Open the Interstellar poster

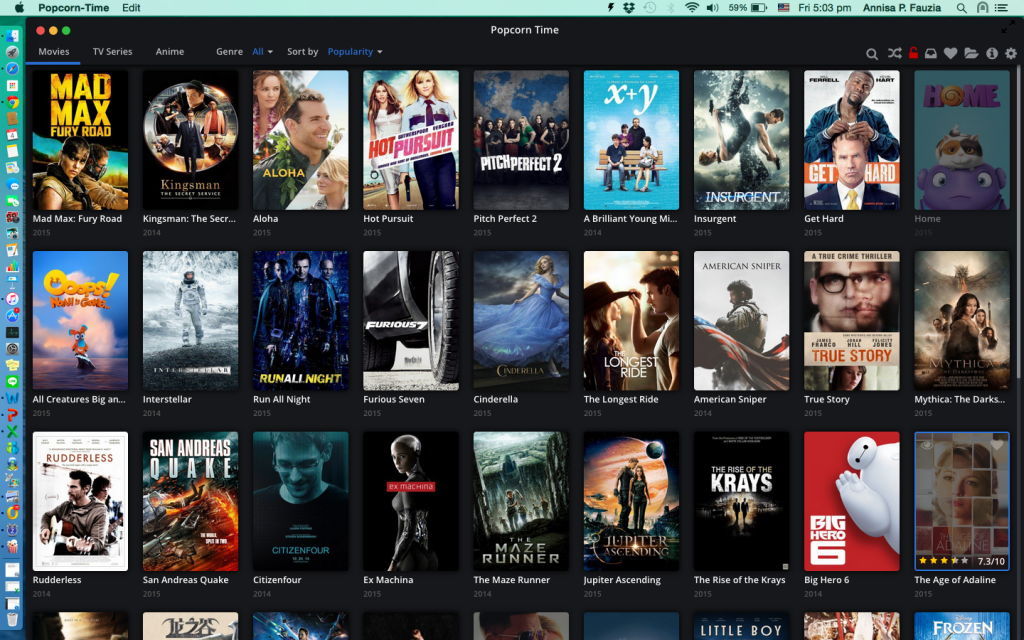click(191, 321)
